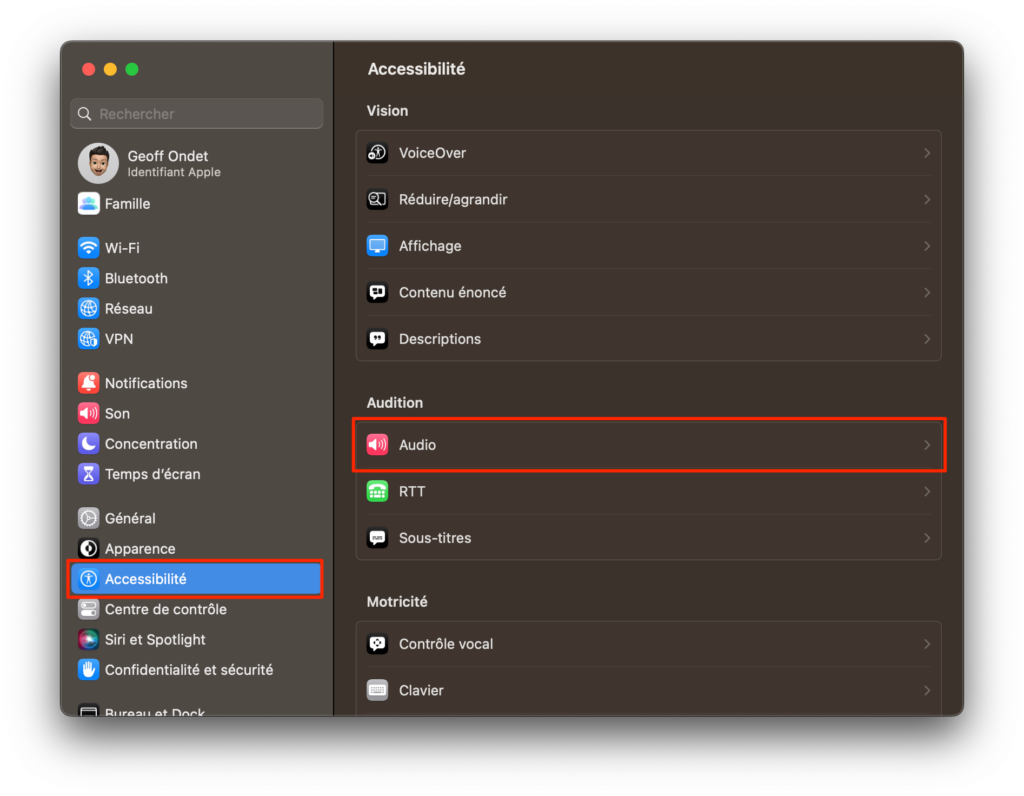Switch to Général settings
The image size is (1024, 796).
(x=196, y=518)
